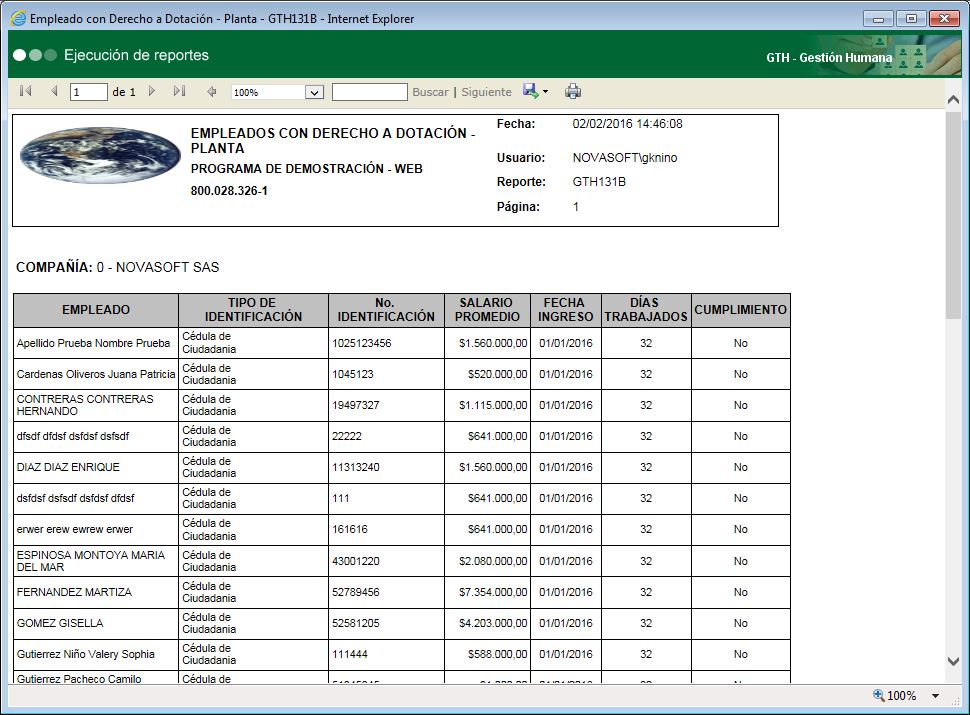The height and width of the screenshot is (715, 970).
Task: Click salary value $520.000,00
Action: click(x=497, y=374)
